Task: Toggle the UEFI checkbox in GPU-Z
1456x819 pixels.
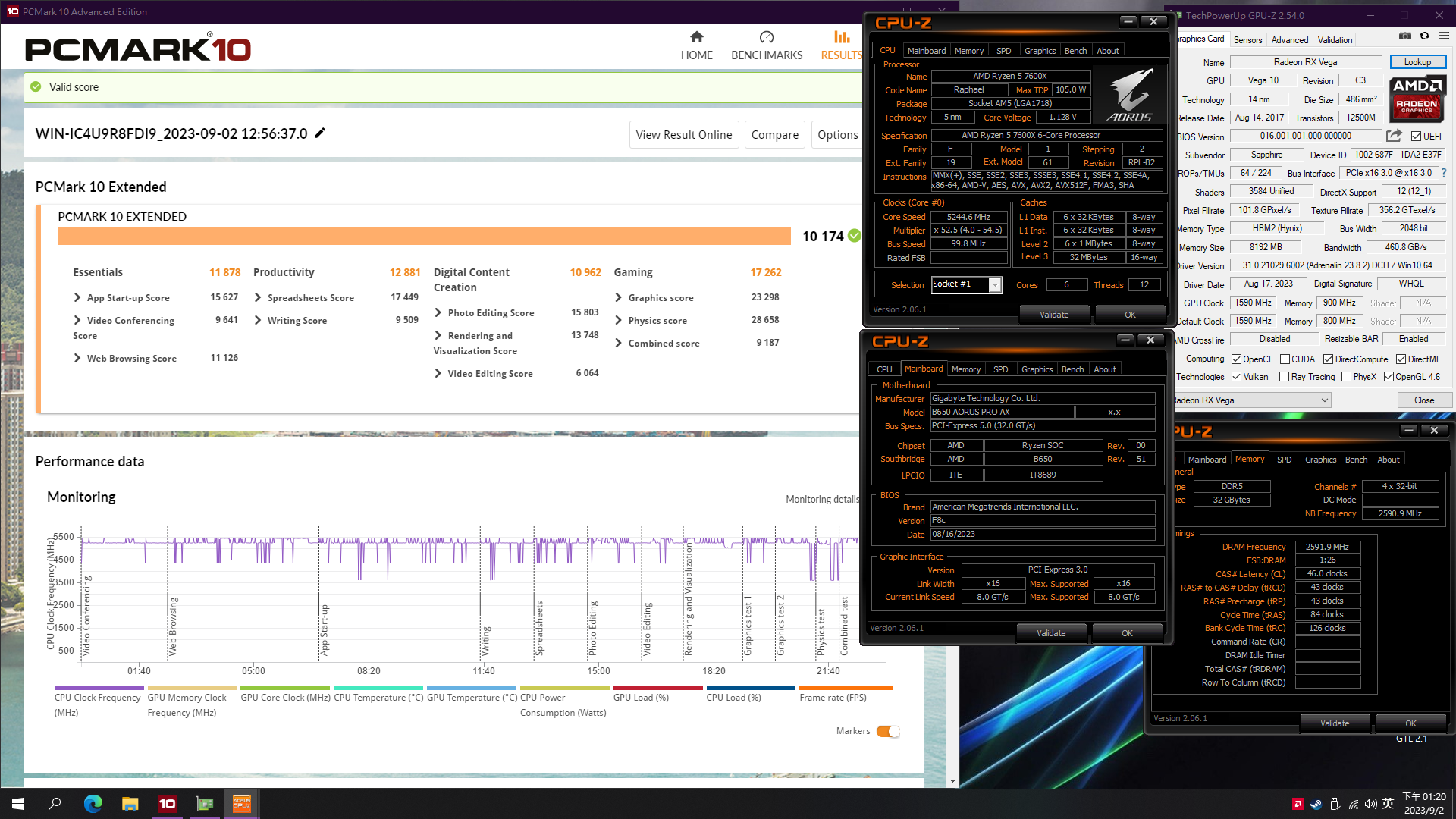Action: (x=1416, y=136)
